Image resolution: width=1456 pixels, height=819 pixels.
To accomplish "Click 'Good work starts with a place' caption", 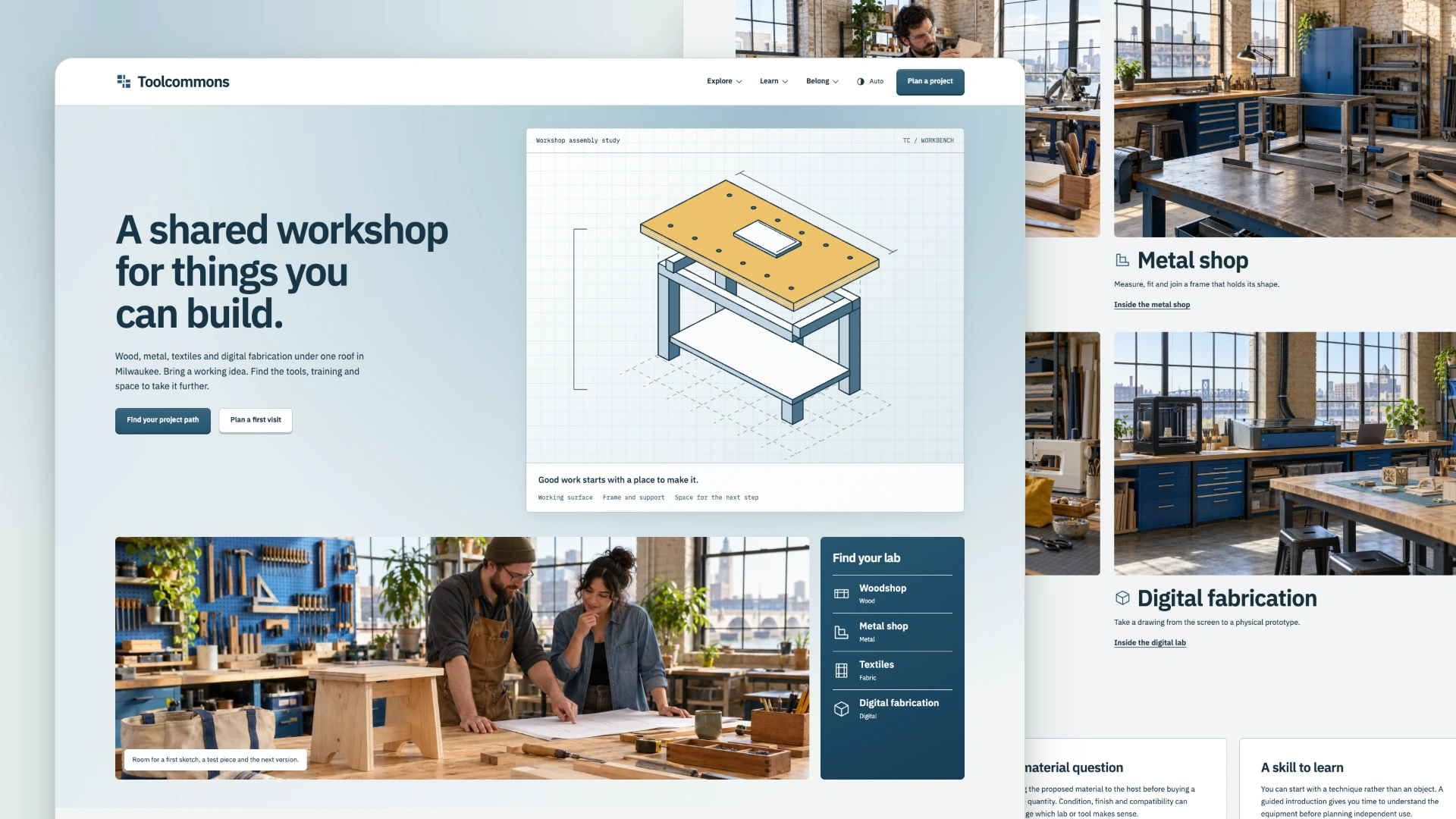I will click(618, 480).
